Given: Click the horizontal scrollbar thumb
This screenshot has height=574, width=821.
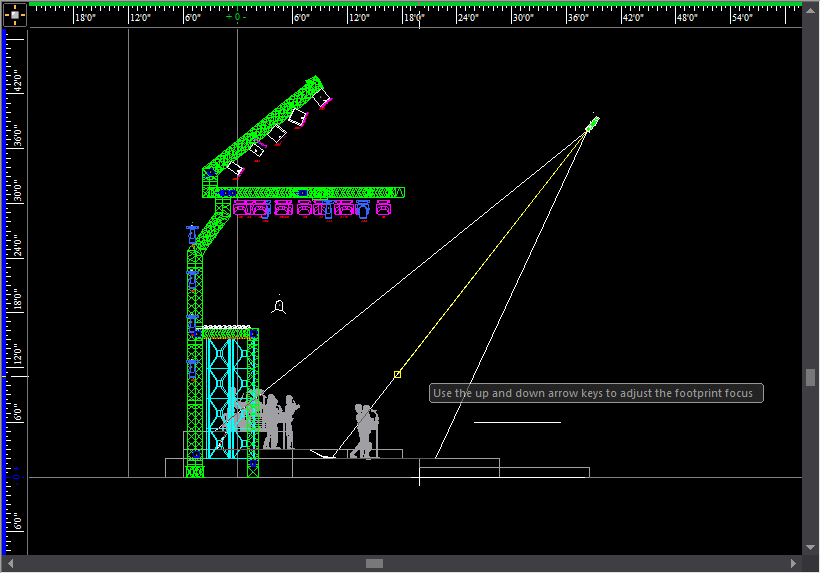Looking at the screenshot, I should coord(374,564).
